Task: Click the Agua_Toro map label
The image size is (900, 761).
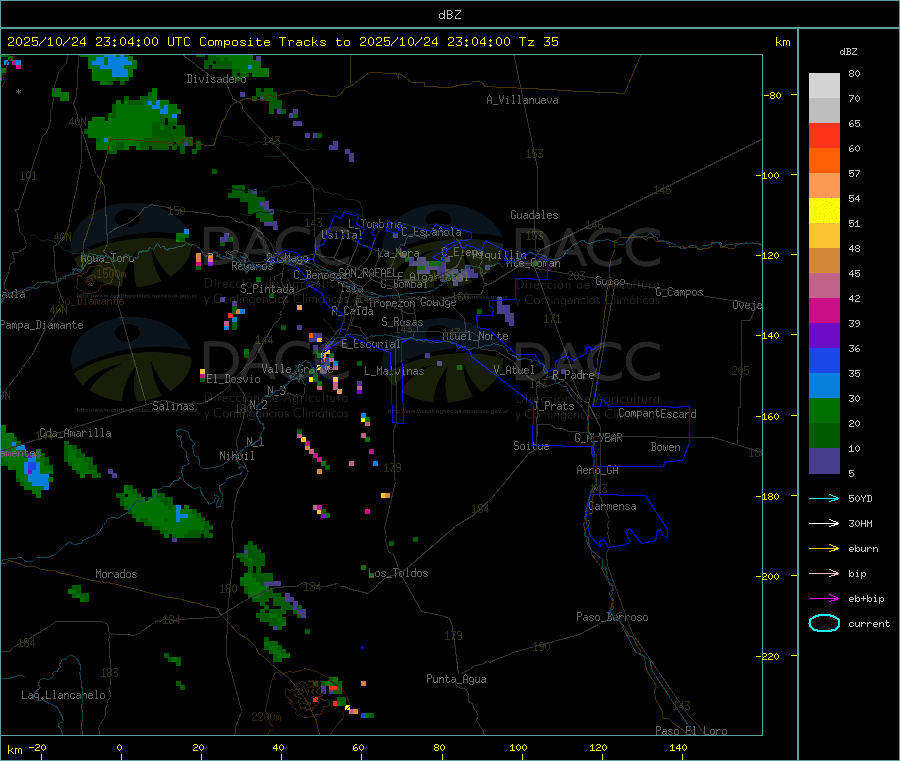Action: pyautogui.click(x=107, y=258)
